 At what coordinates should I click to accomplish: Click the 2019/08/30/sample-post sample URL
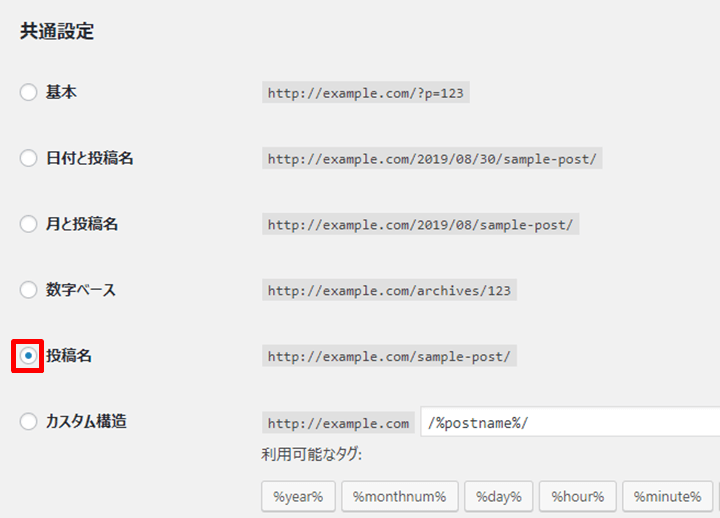coord(432,158)
